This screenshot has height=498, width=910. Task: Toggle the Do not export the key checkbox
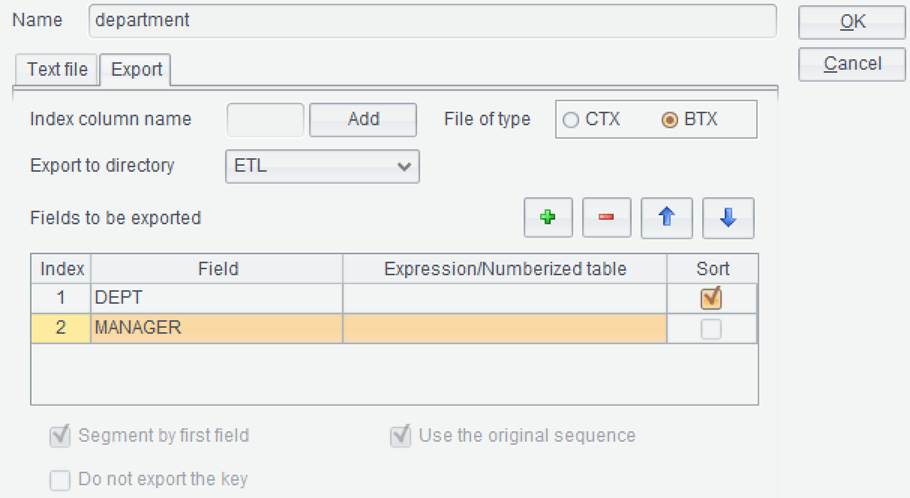coord(60,480)
